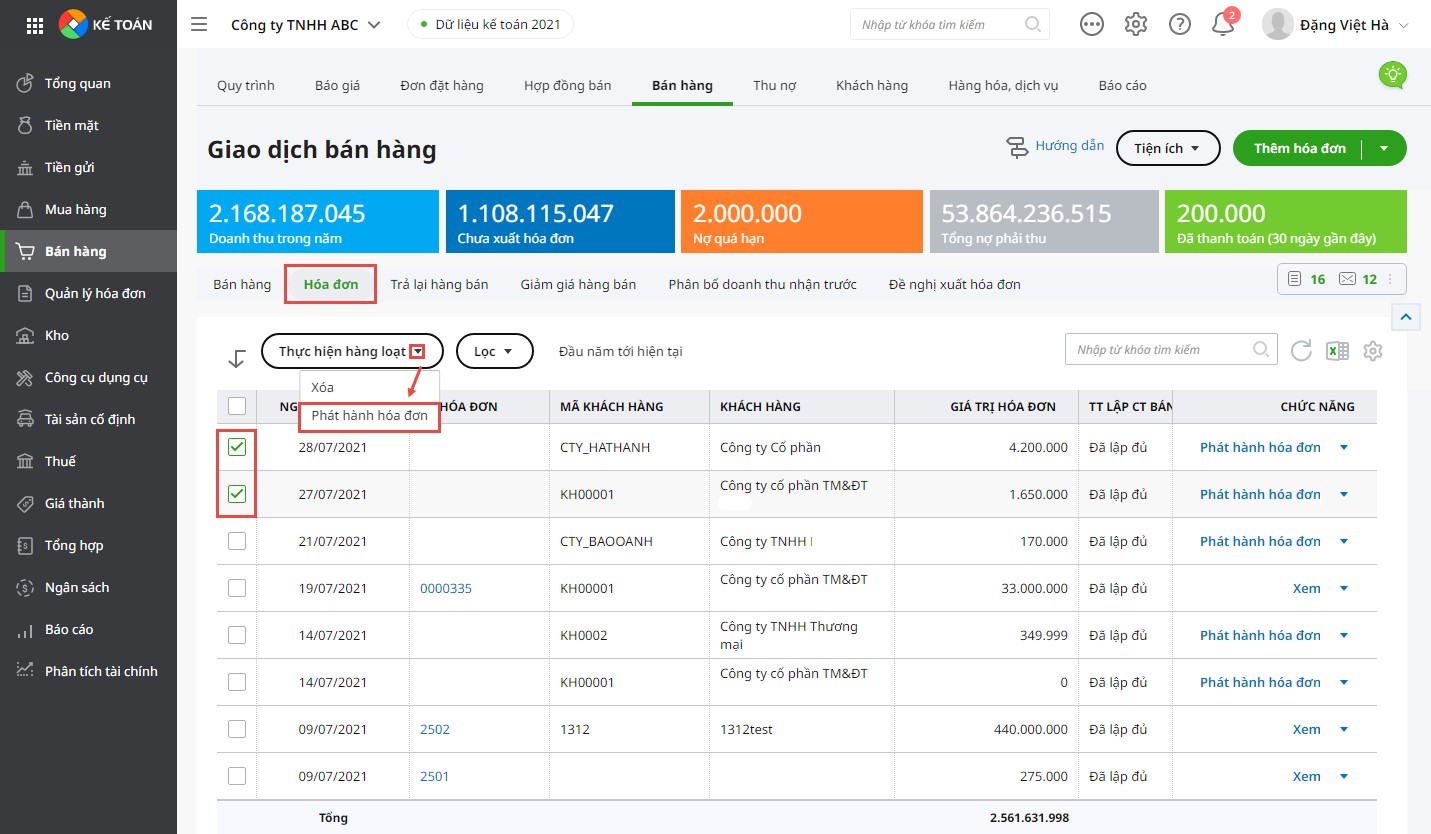The width and height of the screenshot is (1431, 834).
Task: Collapse the summary panel chevron
Action: coord(1406,318)
